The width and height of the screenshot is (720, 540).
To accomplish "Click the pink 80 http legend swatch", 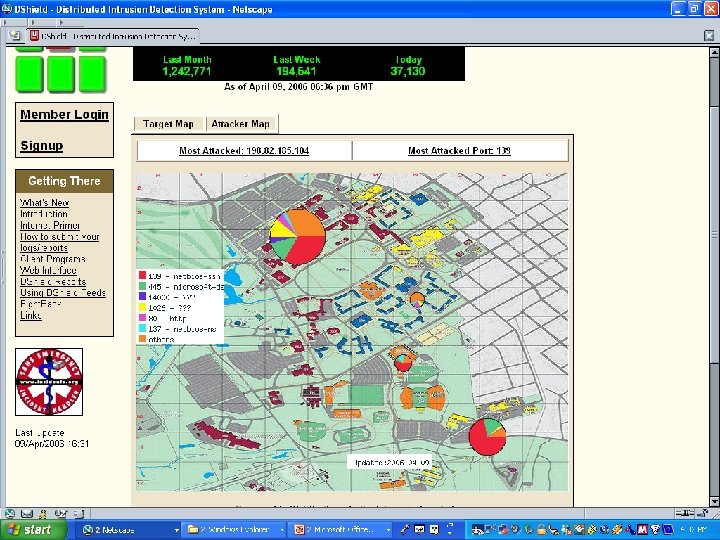I will click(142, 318).
